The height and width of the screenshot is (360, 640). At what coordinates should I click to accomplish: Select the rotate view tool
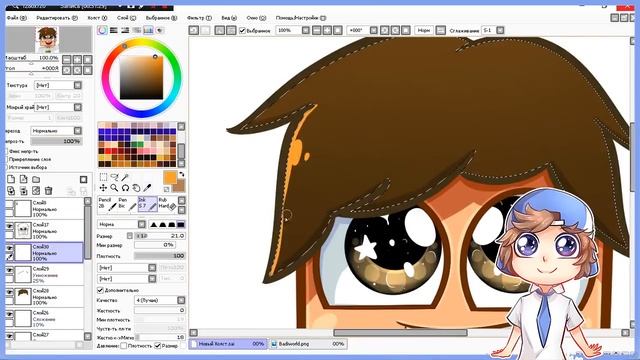coord(125,188)
